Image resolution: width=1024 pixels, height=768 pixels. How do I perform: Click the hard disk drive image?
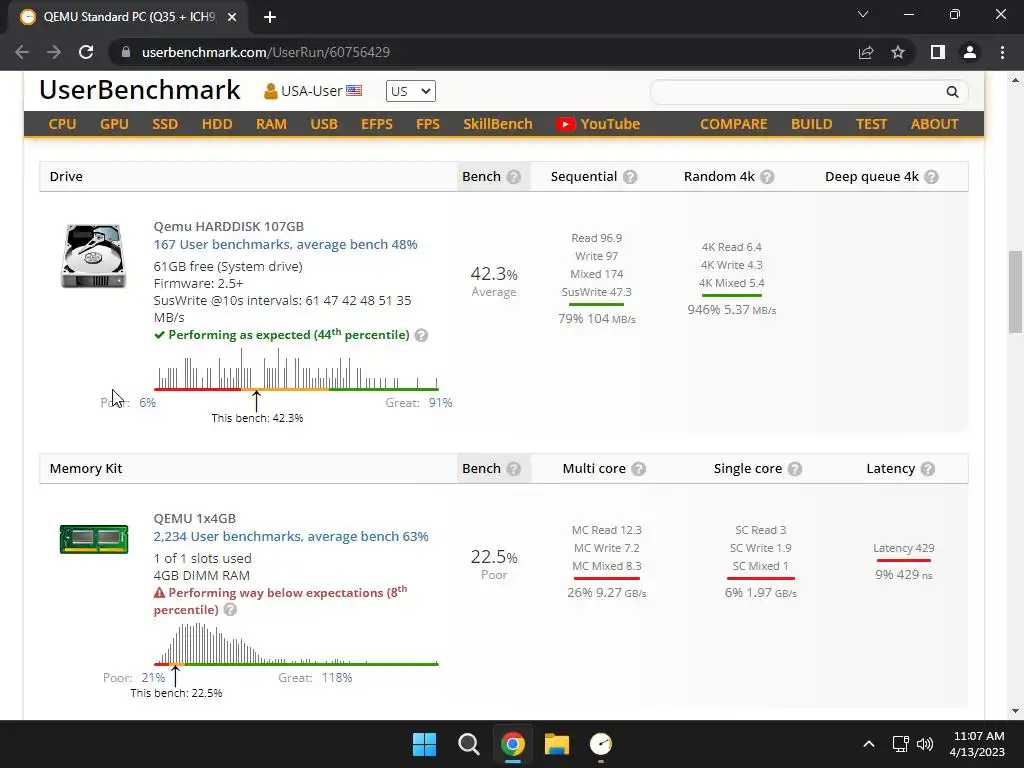pos(93,255)
